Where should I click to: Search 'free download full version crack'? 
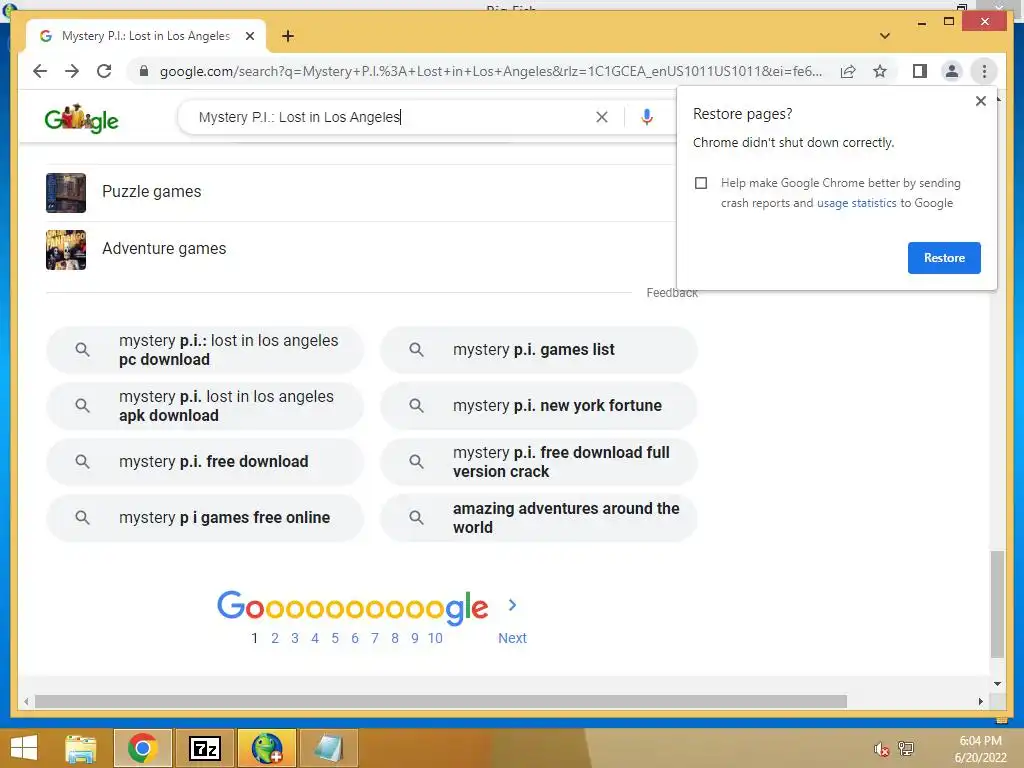[539, 462]
